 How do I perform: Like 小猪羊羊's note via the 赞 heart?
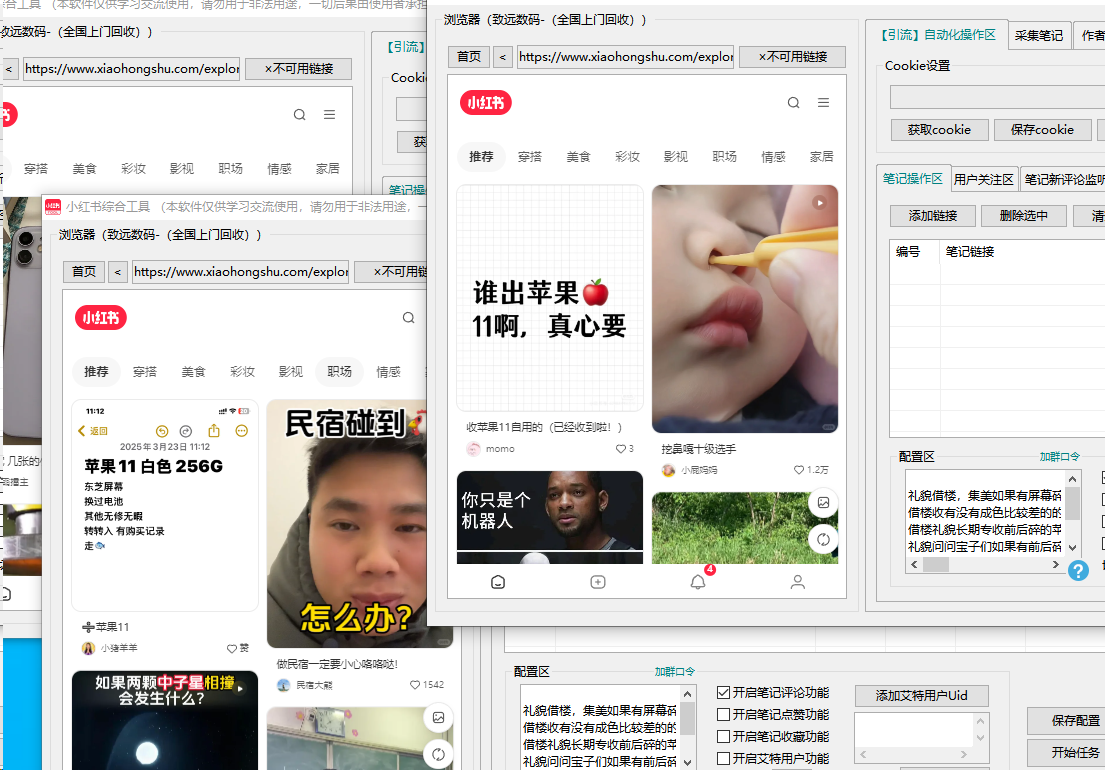(231, 648)
